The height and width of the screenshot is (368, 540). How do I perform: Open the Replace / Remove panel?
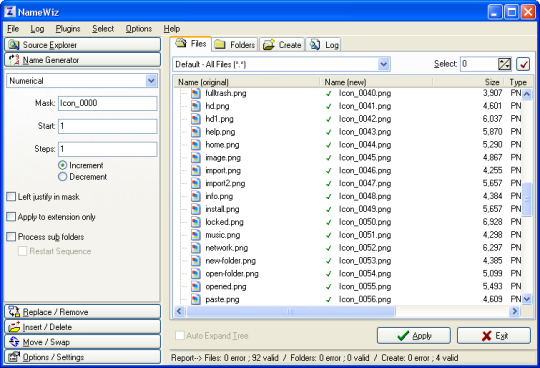pyautogui.click(x=82, y=312)
